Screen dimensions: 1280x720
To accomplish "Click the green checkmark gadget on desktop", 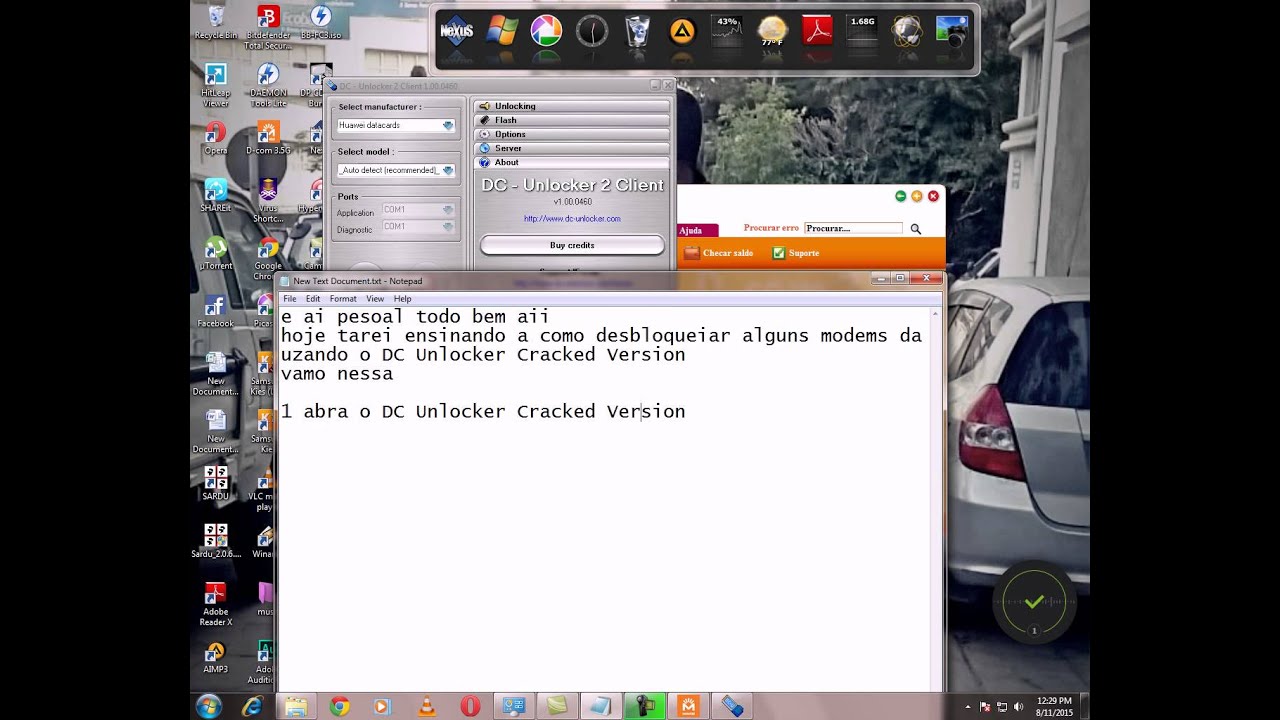I will [1034, 601].
